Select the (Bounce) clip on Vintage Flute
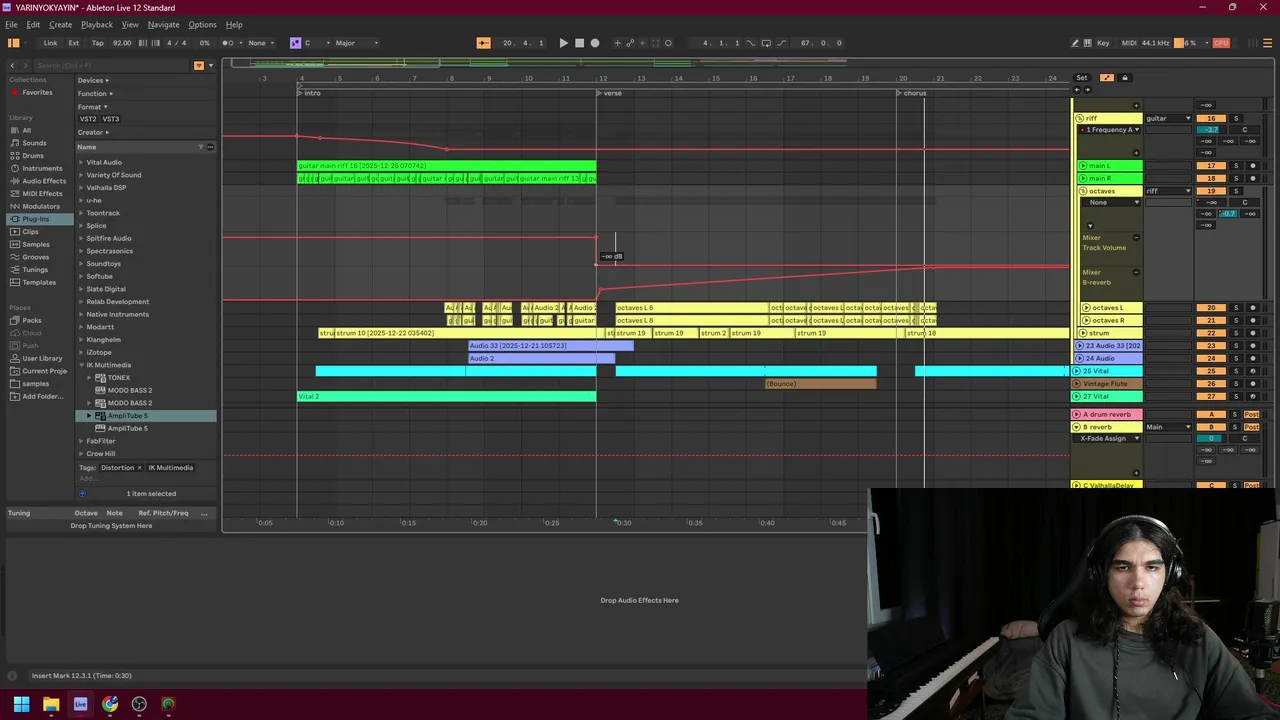The width and height of the screenshot is (1280, 720). [x=821, y=384]
